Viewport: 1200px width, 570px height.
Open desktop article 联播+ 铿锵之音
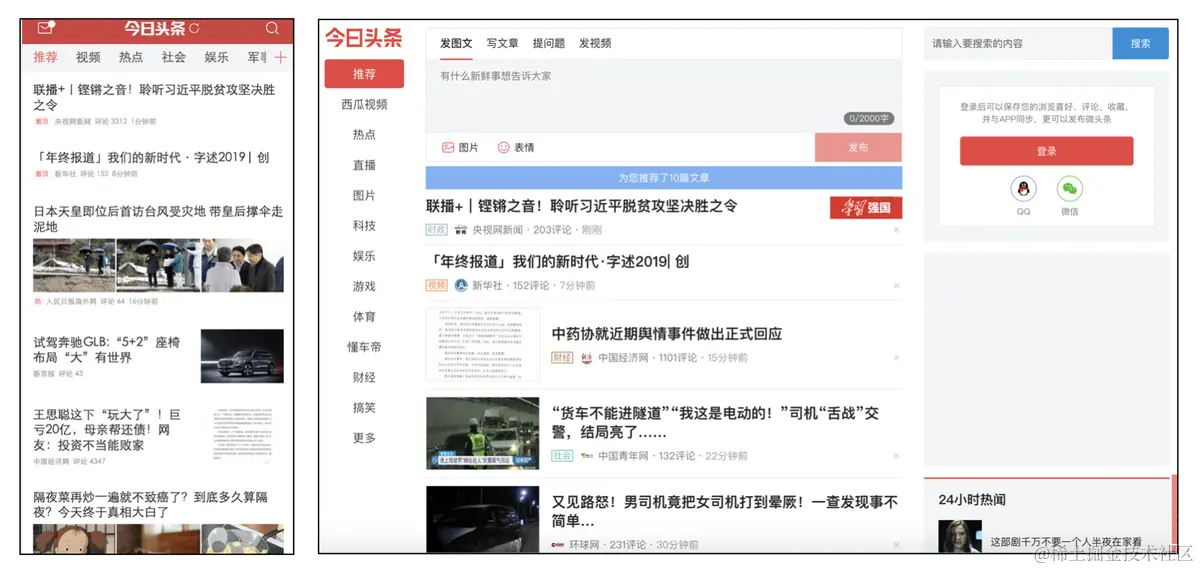pyautogui.click(x=582, y=206)
